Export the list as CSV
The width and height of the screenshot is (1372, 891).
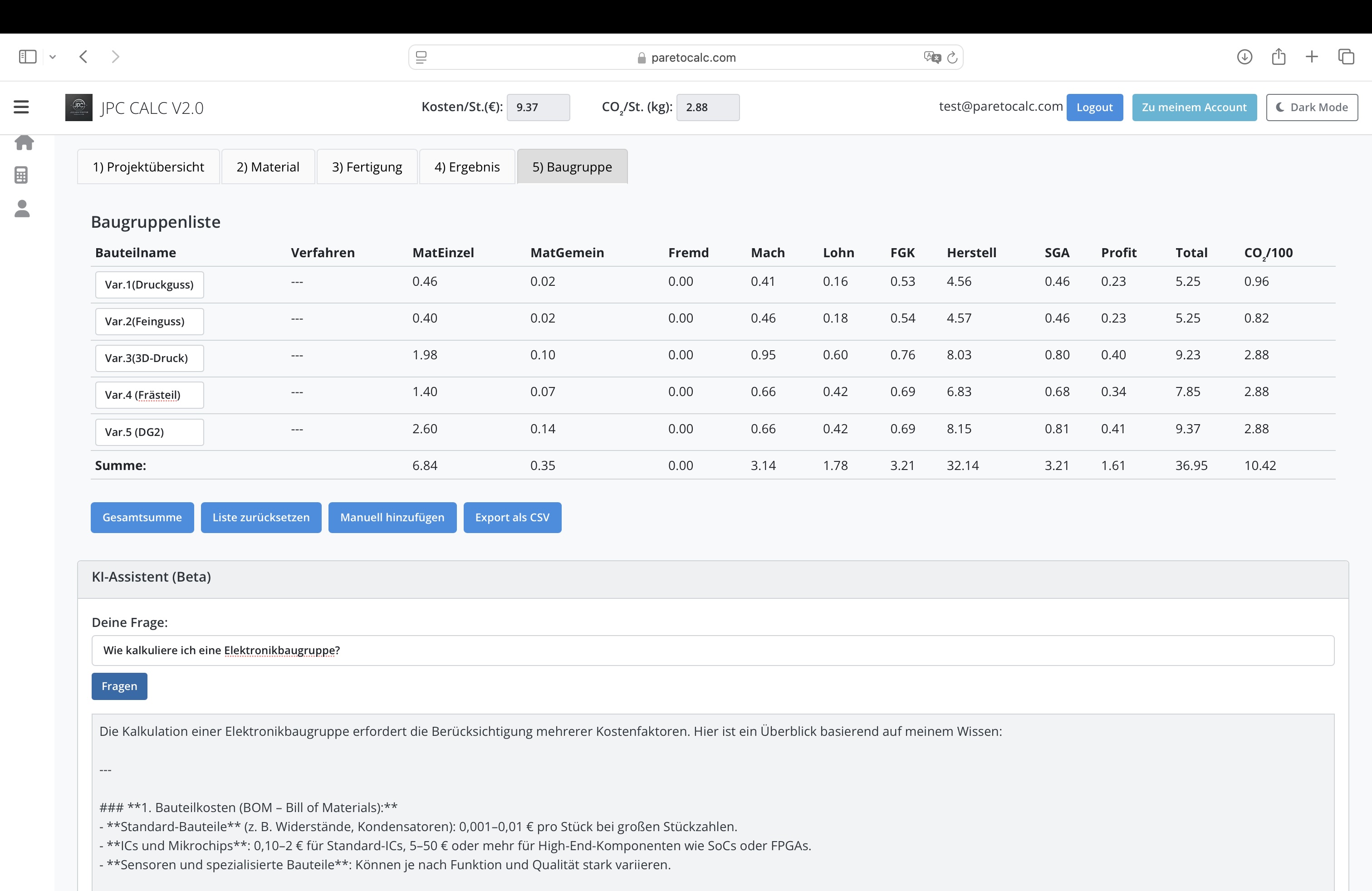tap(512, 517)
